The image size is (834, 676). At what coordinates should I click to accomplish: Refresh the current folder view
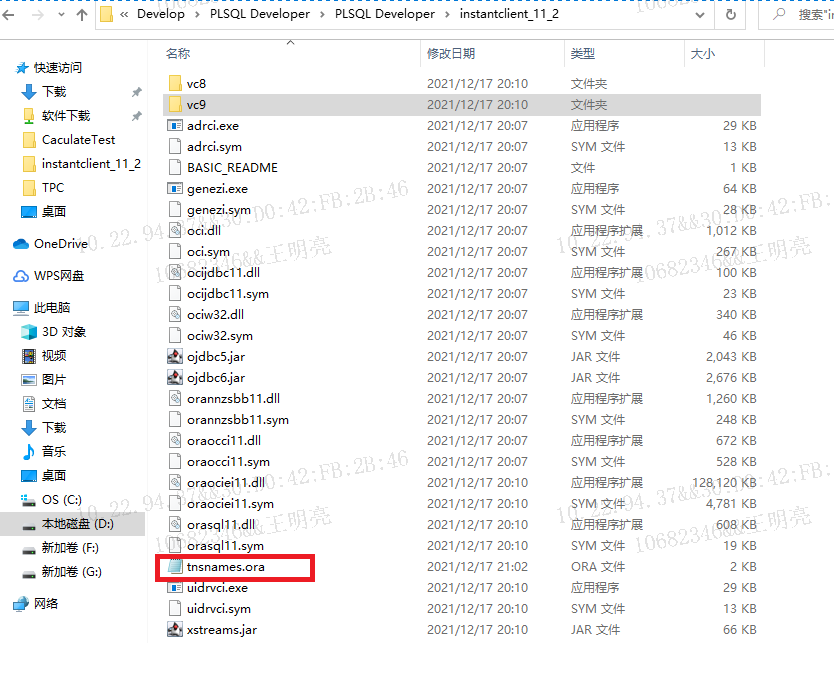(731, 15)
